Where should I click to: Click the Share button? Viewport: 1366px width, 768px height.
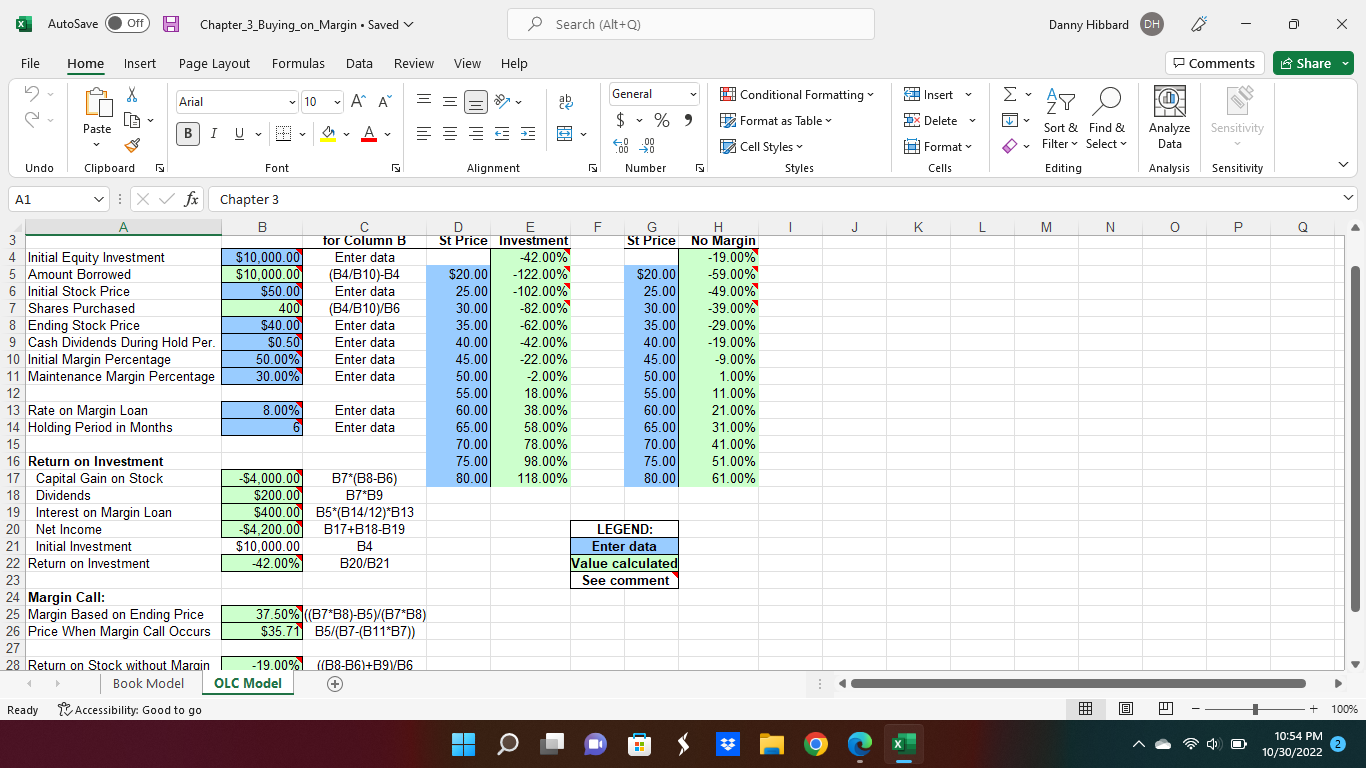click(1312, 62)
